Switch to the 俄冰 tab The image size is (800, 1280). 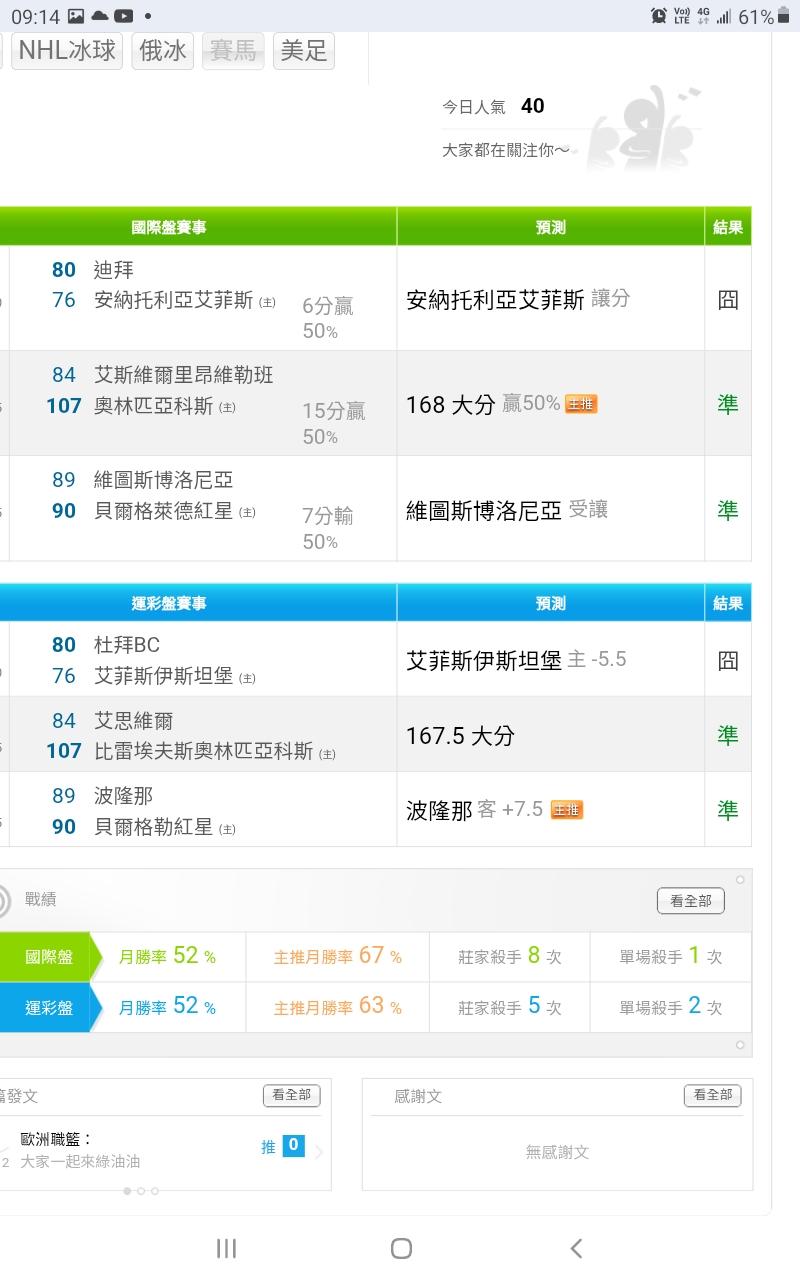click(163, 51)
